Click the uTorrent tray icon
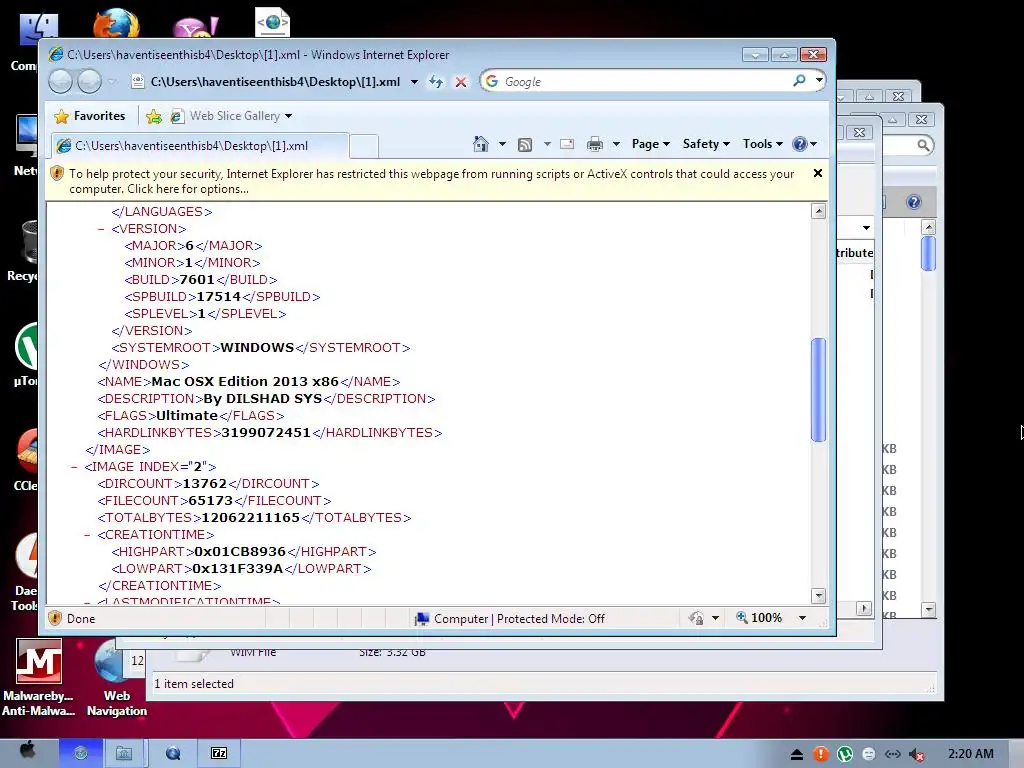The width and height of the screenshot is (1024, 768). (845, 754)
